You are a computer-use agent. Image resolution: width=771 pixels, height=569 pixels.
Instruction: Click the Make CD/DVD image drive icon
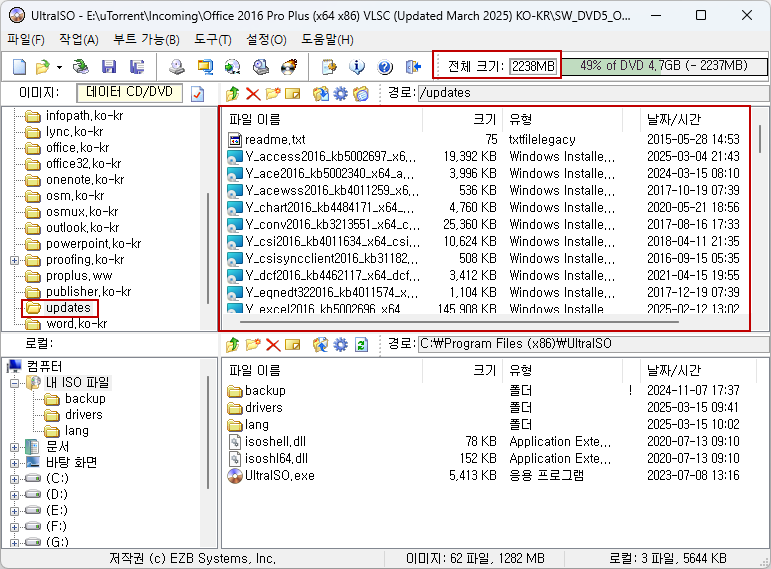coord(177,66)
